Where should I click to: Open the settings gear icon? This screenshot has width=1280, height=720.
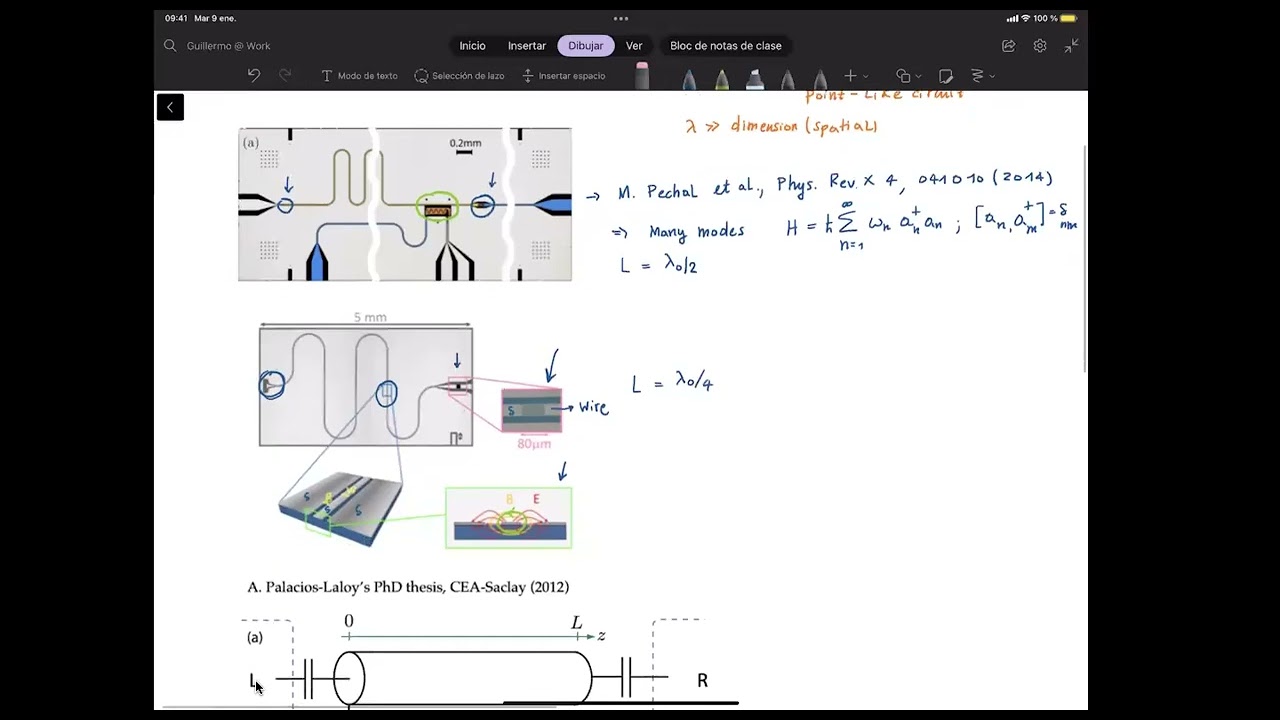pos(1040,46)
